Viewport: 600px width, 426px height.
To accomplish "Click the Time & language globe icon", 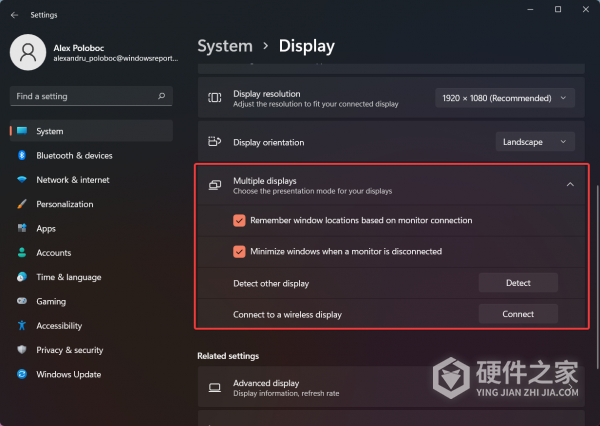I will (22, 277).
